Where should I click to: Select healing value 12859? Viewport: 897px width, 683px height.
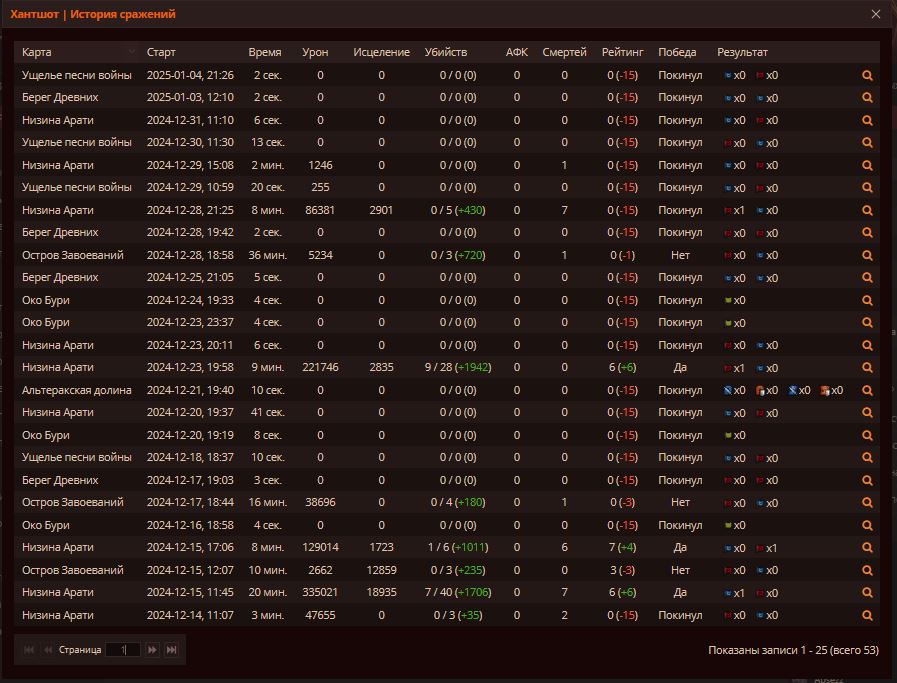[382, 570]
